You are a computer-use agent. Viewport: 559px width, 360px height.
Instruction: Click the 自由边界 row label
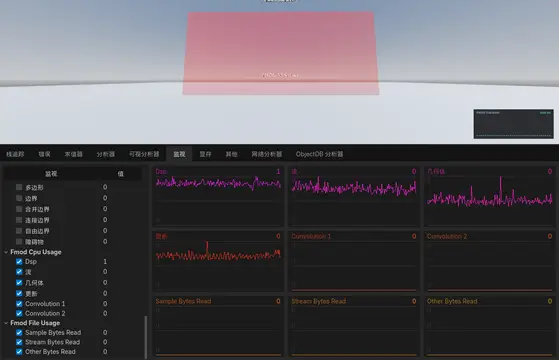37,231
